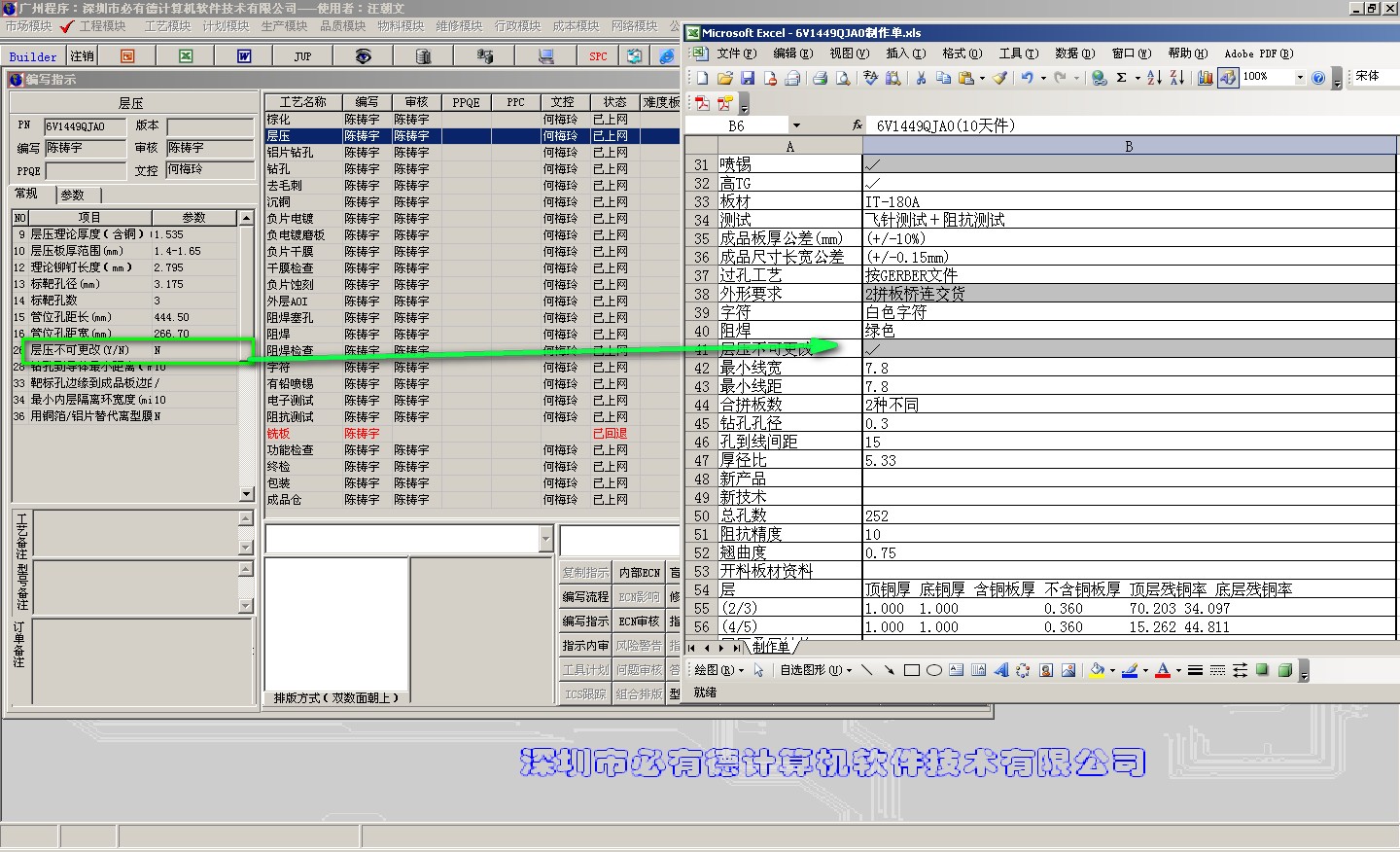Click the Excel icon in Builder toolbar
This screenshot has width=1400, height=852.
(x=186, y=56)
